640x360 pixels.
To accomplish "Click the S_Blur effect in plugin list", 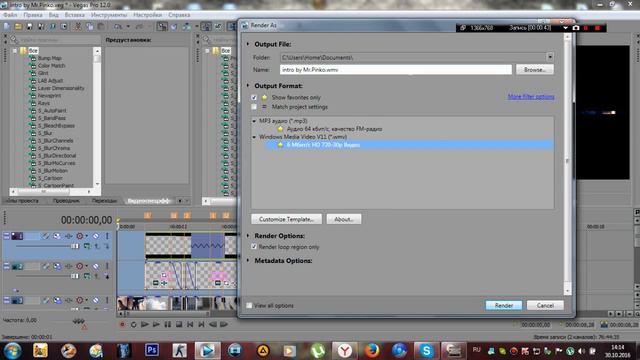I will click(x=45, y=133).
